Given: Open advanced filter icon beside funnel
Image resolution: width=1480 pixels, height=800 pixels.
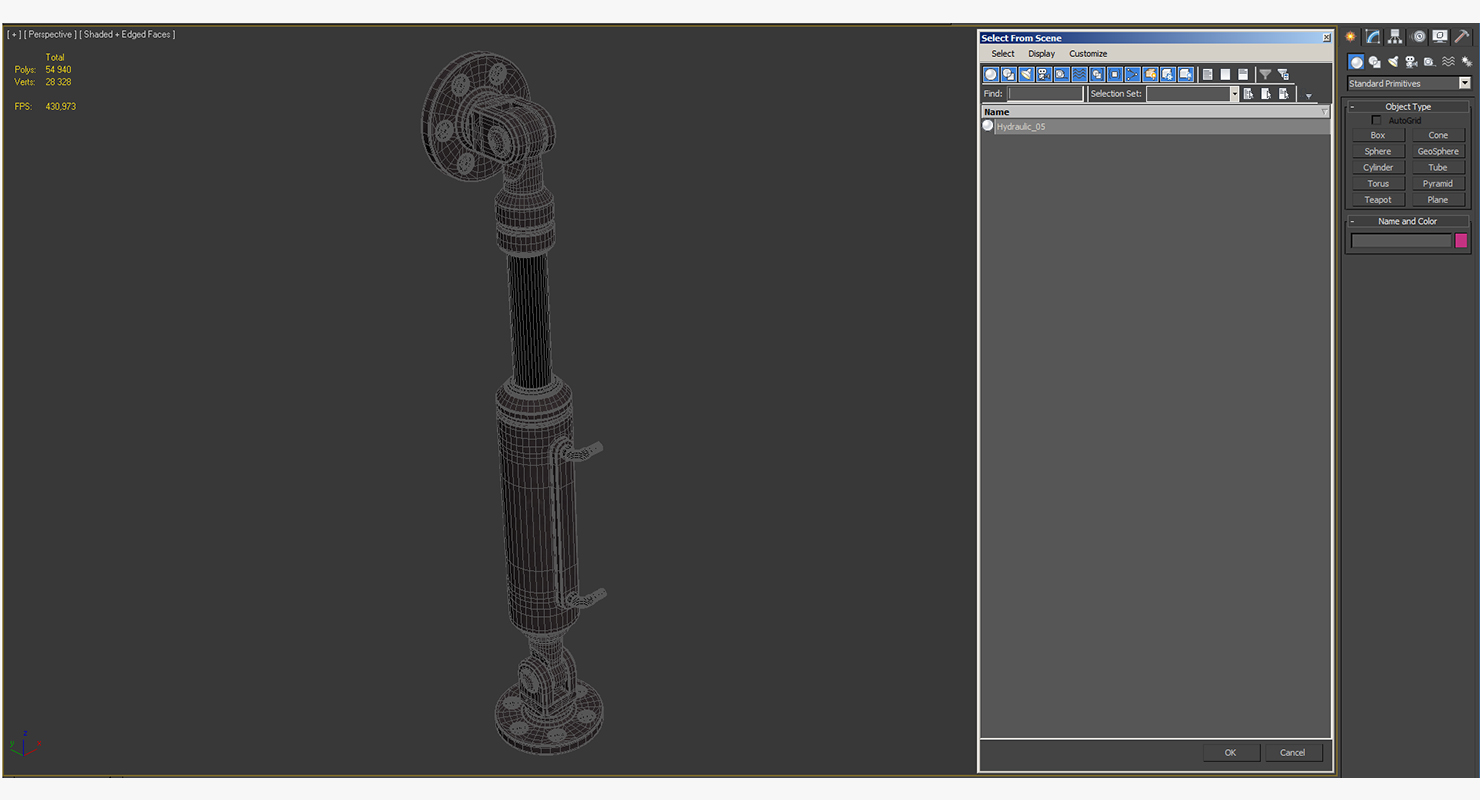Looking at the screenshot, I should (1283, 74).
